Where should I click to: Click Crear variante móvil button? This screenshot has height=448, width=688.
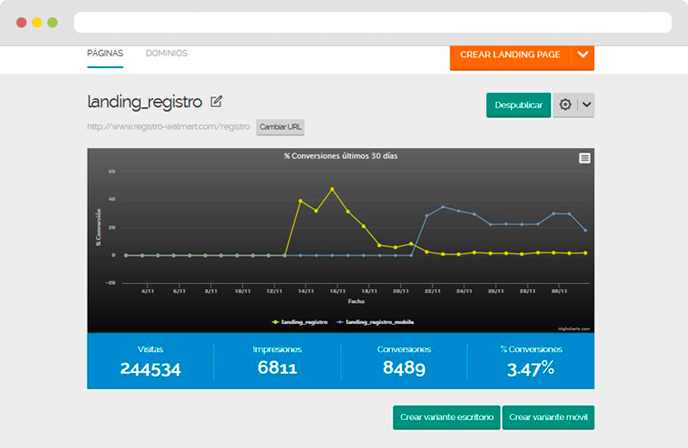click(548, 417)
